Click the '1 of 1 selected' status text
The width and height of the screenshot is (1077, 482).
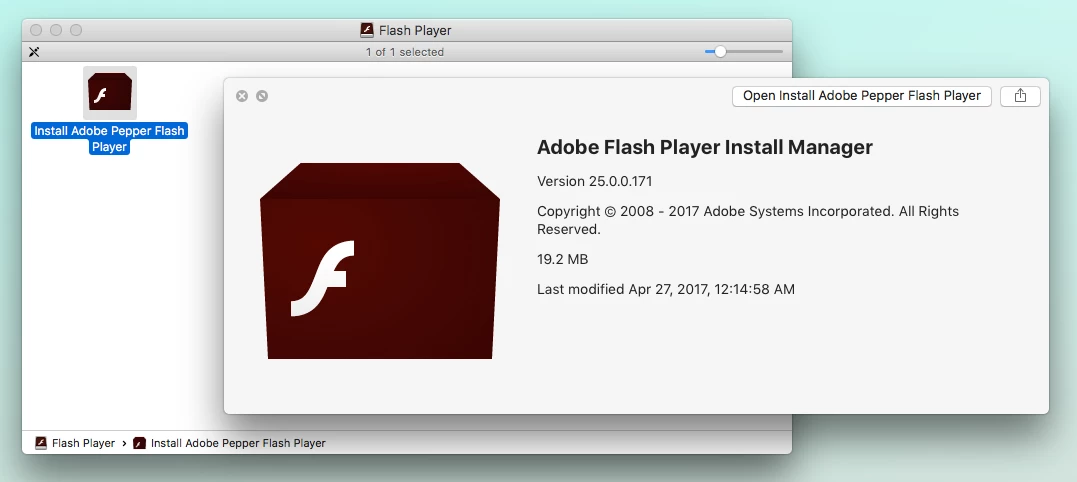coord(405,51)
